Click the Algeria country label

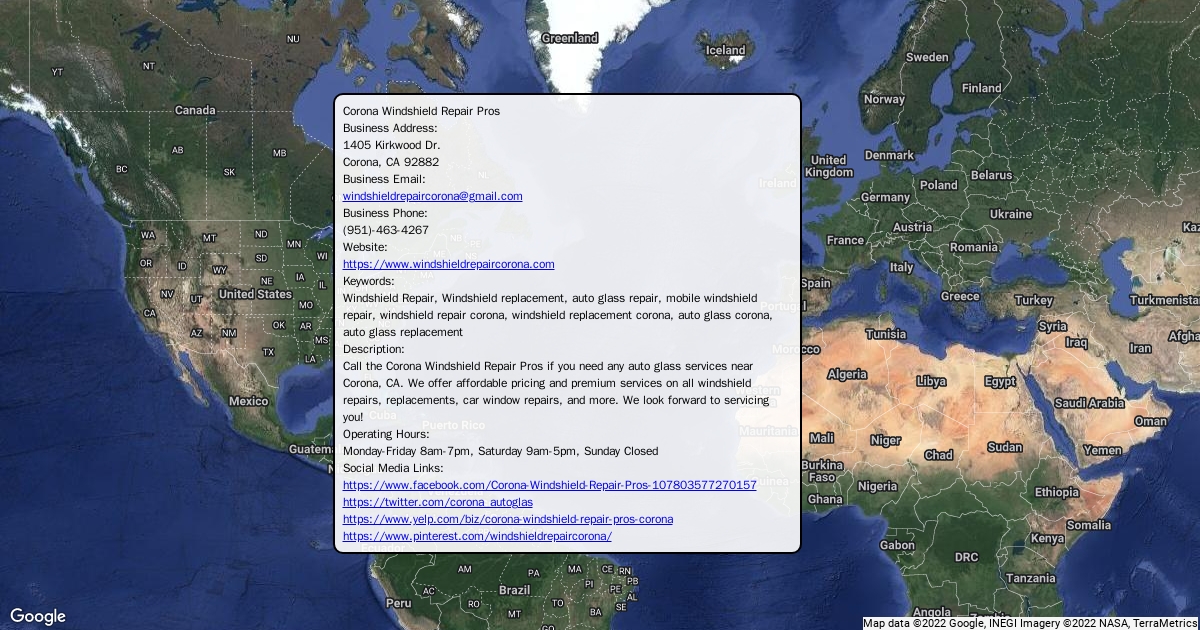pos(847,374)
